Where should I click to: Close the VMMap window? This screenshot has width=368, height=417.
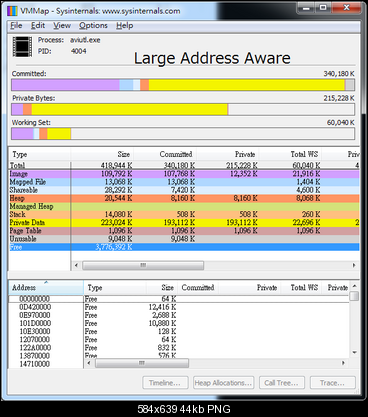coord(346,8)
